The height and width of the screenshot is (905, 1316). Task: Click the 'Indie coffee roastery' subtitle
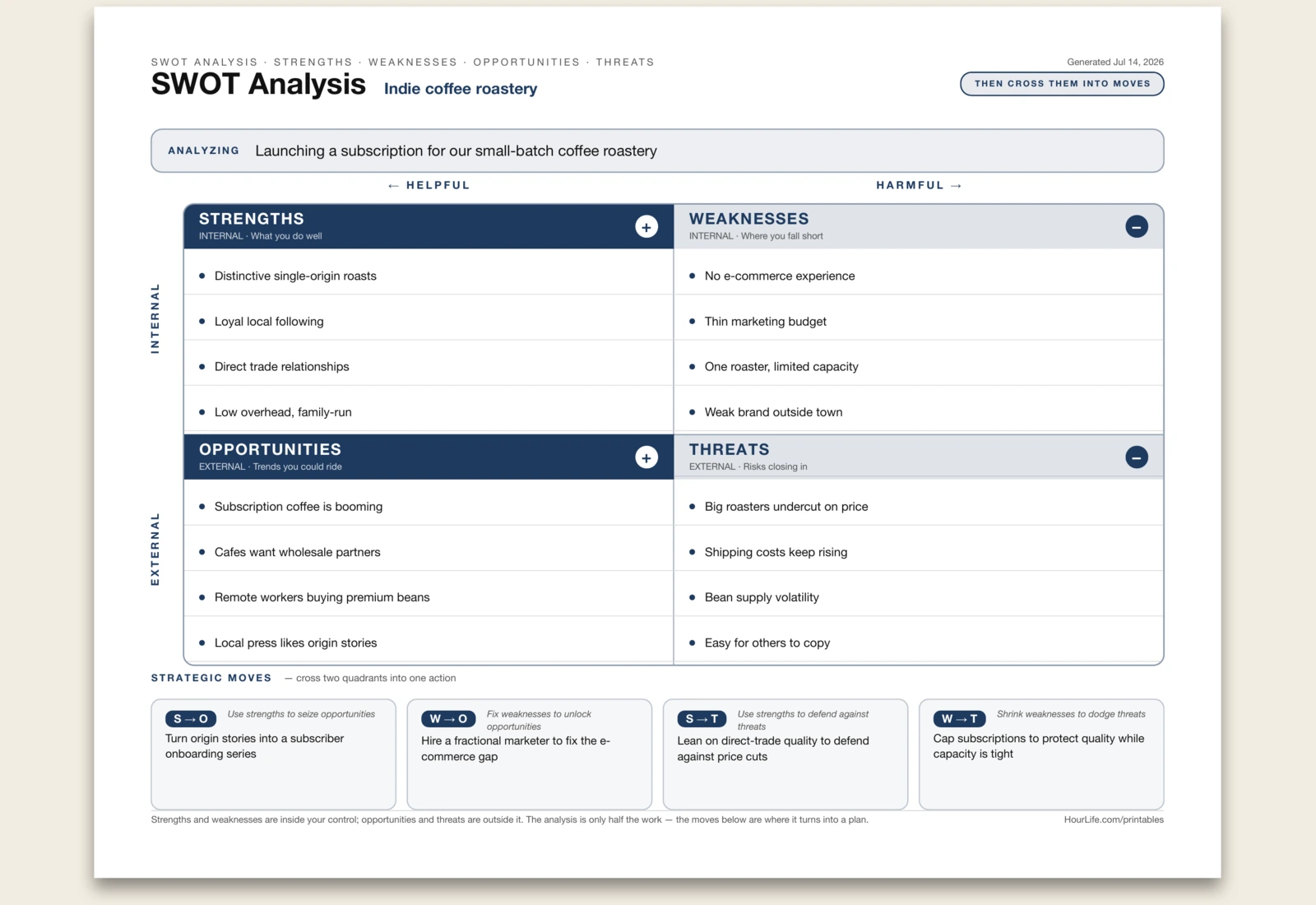pyautogui.click(x=461, y=89)
